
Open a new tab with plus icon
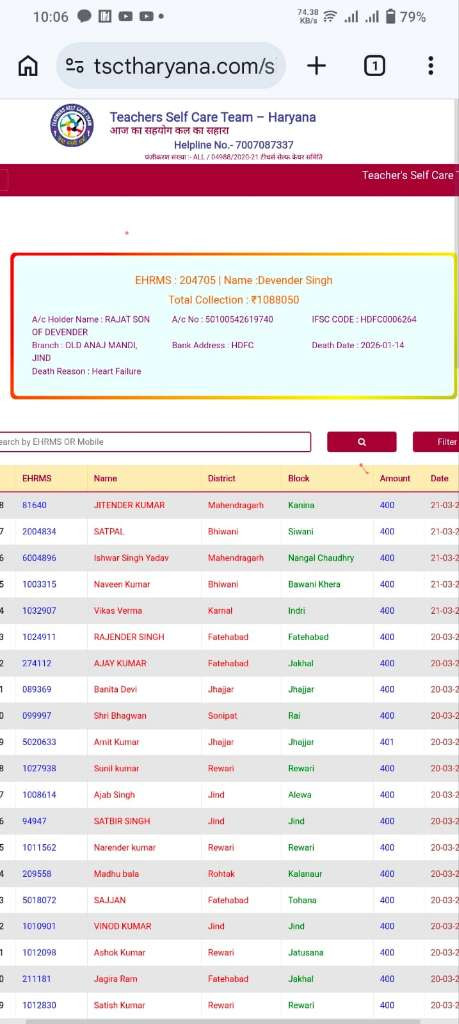(x=316, y=65)
